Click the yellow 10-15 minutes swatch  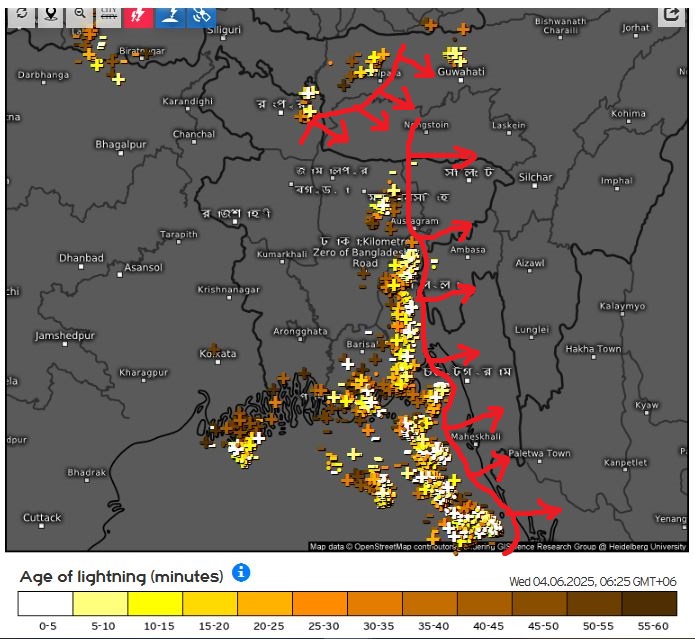click(x=156, y=604)
